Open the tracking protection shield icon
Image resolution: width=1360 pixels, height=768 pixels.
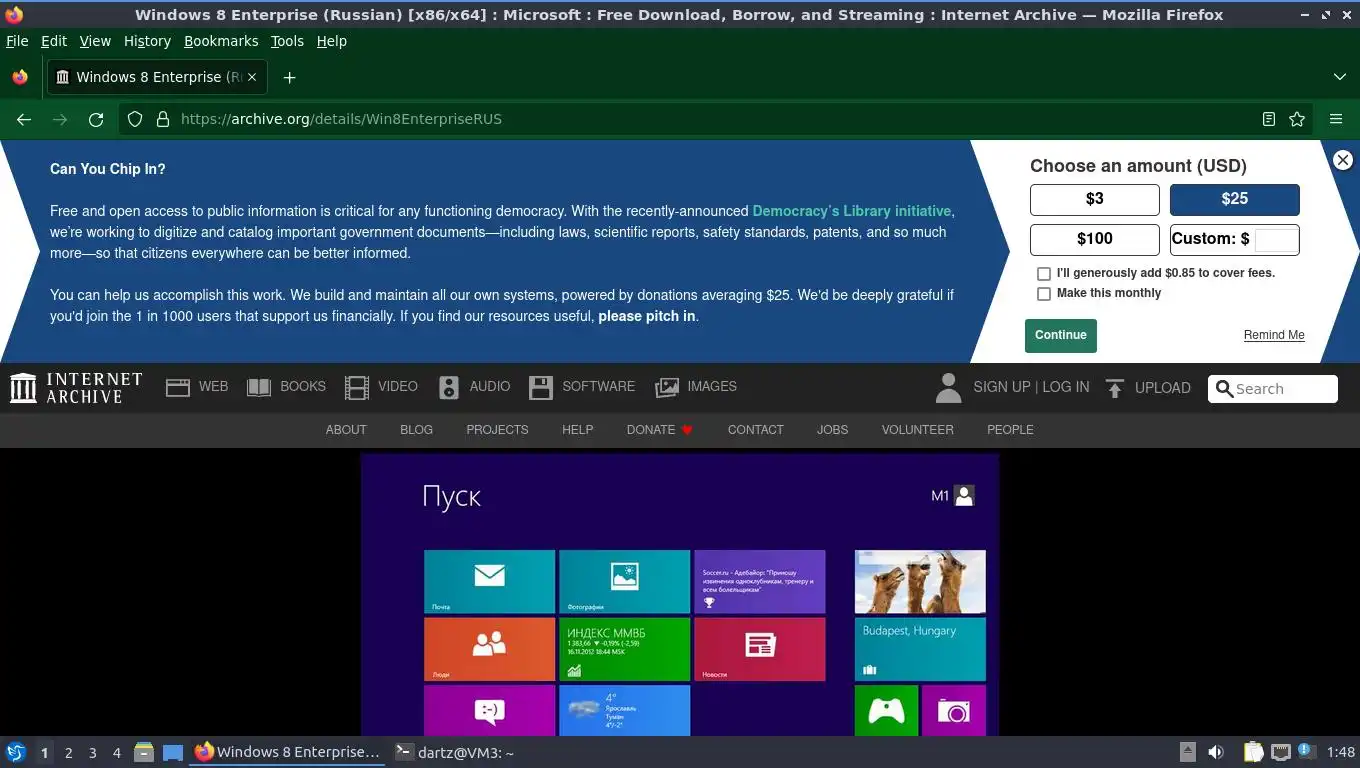[135, 119]
